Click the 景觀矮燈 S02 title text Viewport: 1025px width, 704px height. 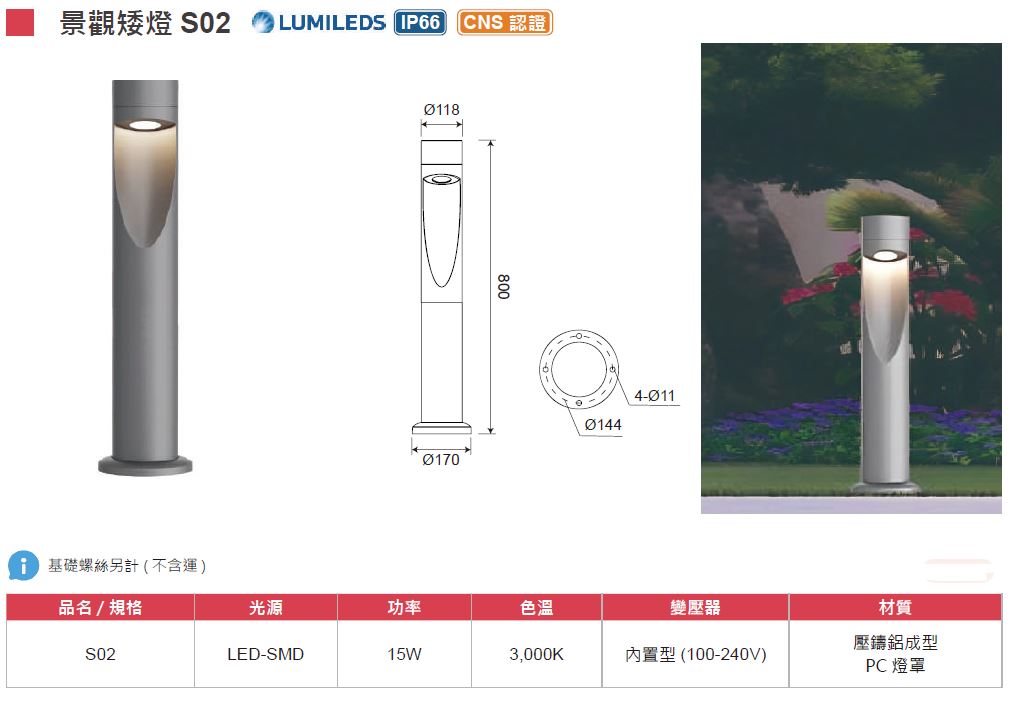point(145,23)
